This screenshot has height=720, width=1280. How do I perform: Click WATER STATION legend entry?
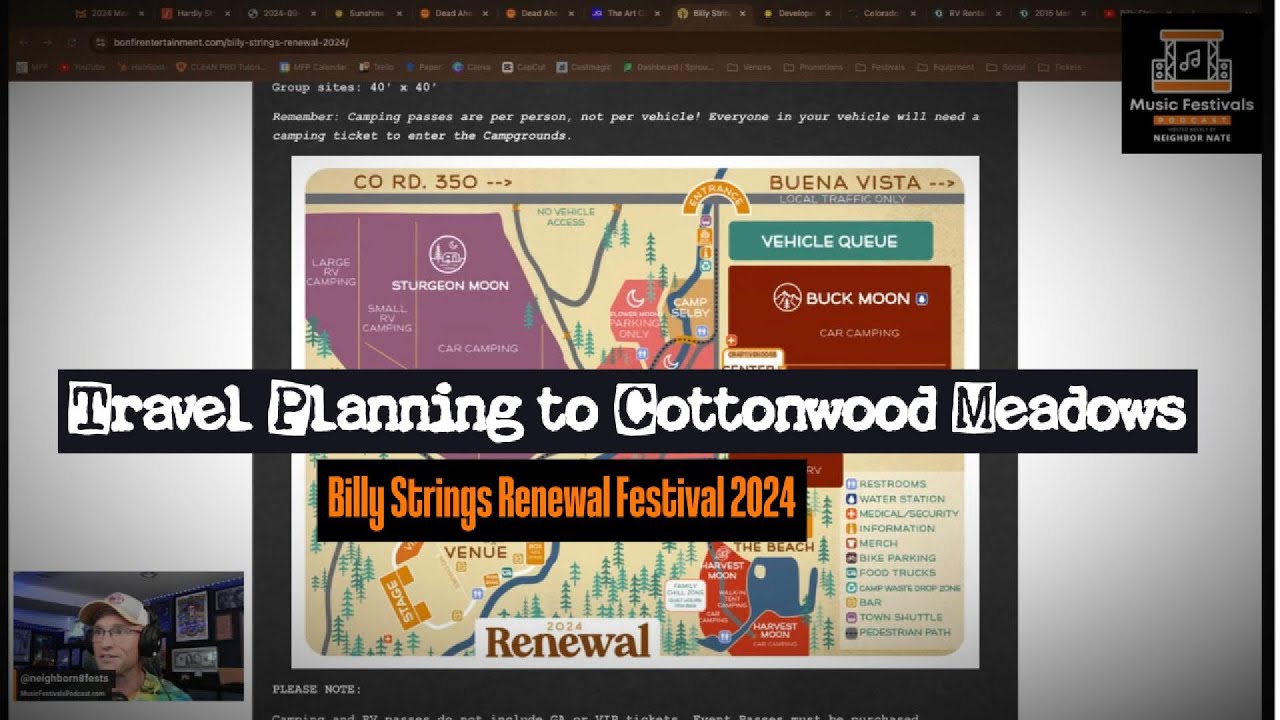pyautogui.click(x=894, y=499)
